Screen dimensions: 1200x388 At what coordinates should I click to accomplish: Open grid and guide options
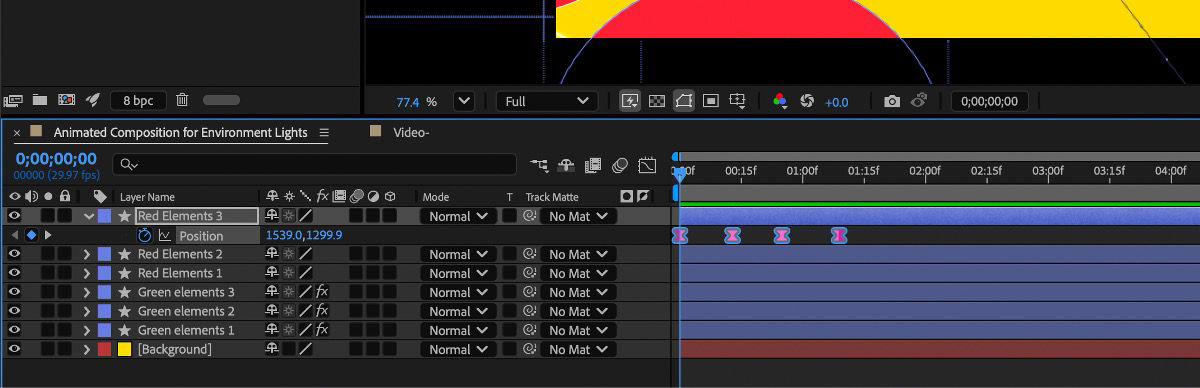[x=738, y=101]
